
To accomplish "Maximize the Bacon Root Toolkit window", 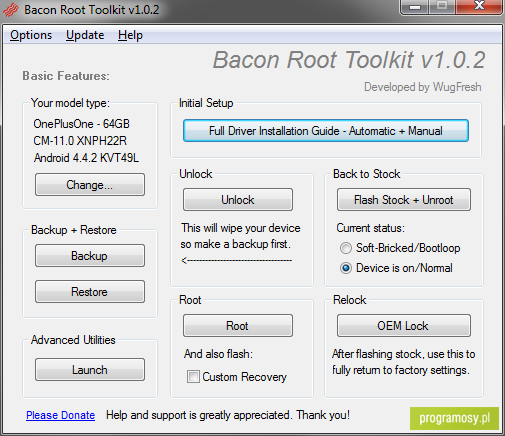I will pyautogui.click(x=442, y=7).
